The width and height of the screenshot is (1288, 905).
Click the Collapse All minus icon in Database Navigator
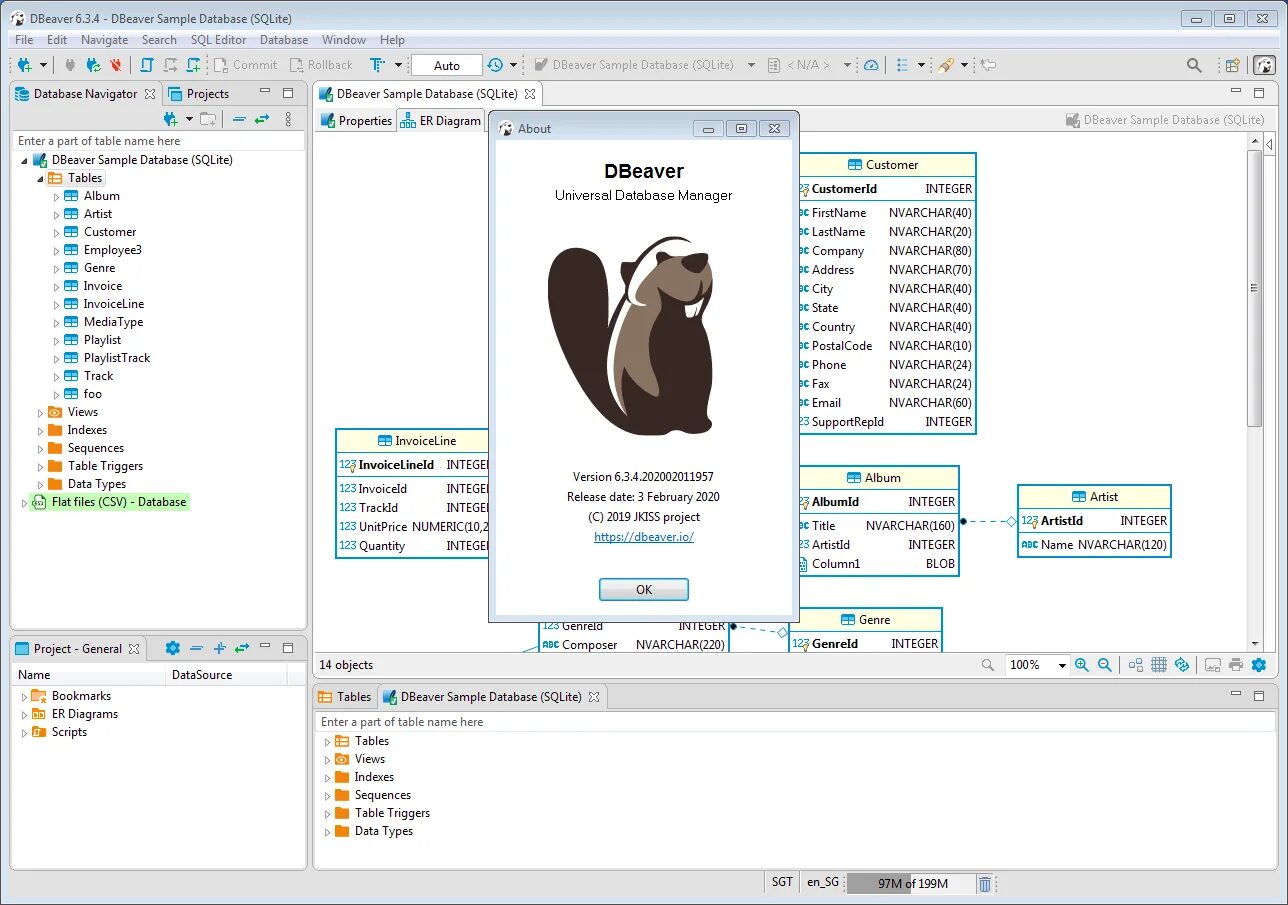tap(239, 119)
